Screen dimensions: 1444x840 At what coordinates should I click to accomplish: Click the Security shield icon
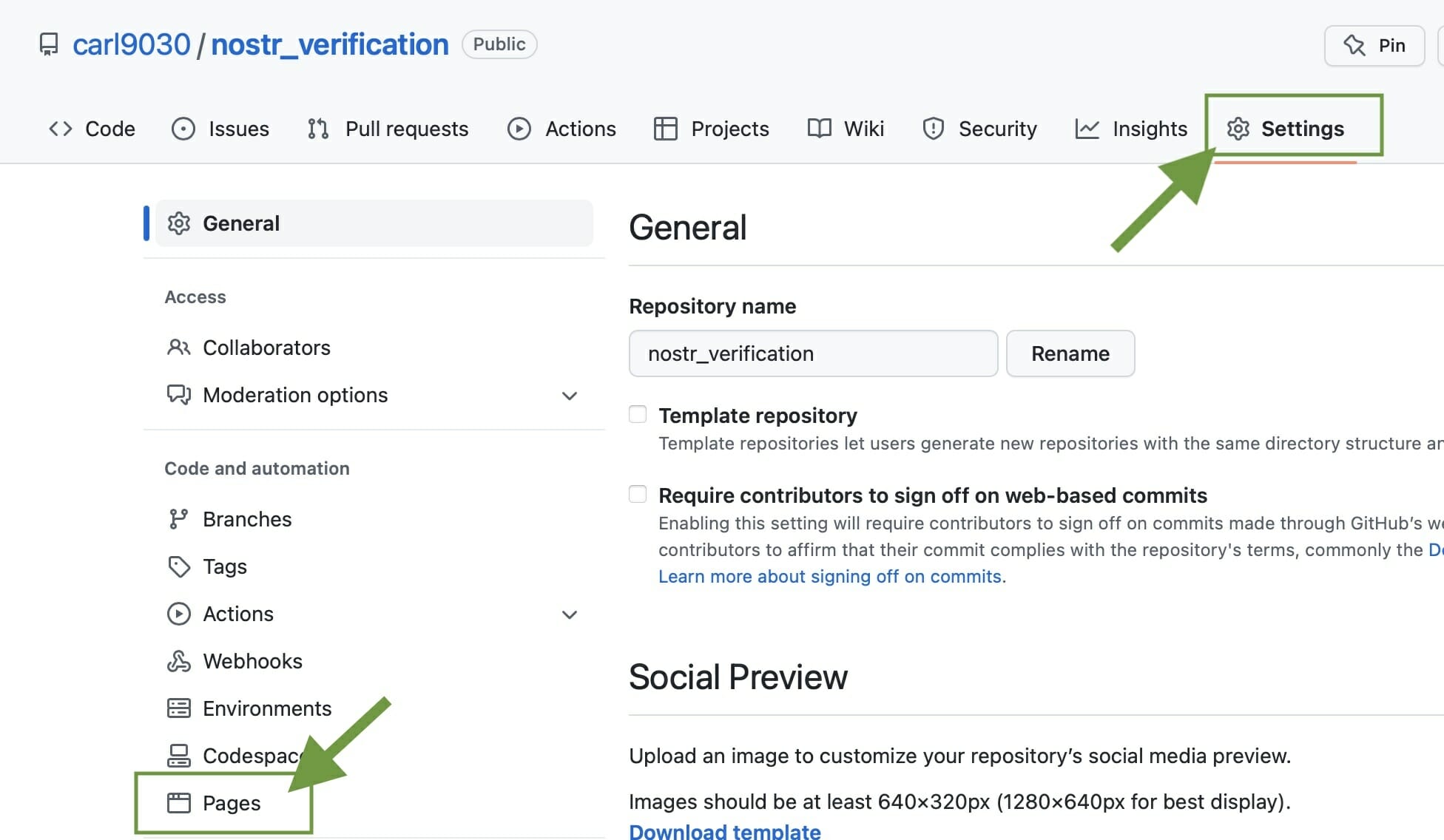point(933,128)
